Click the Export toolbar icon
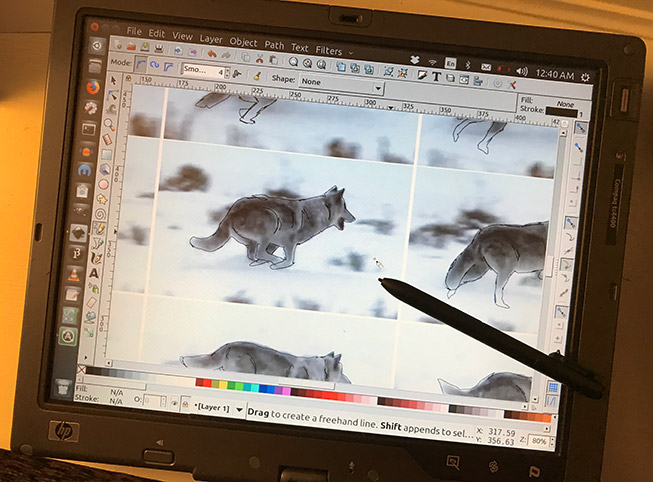 point(193,51)
